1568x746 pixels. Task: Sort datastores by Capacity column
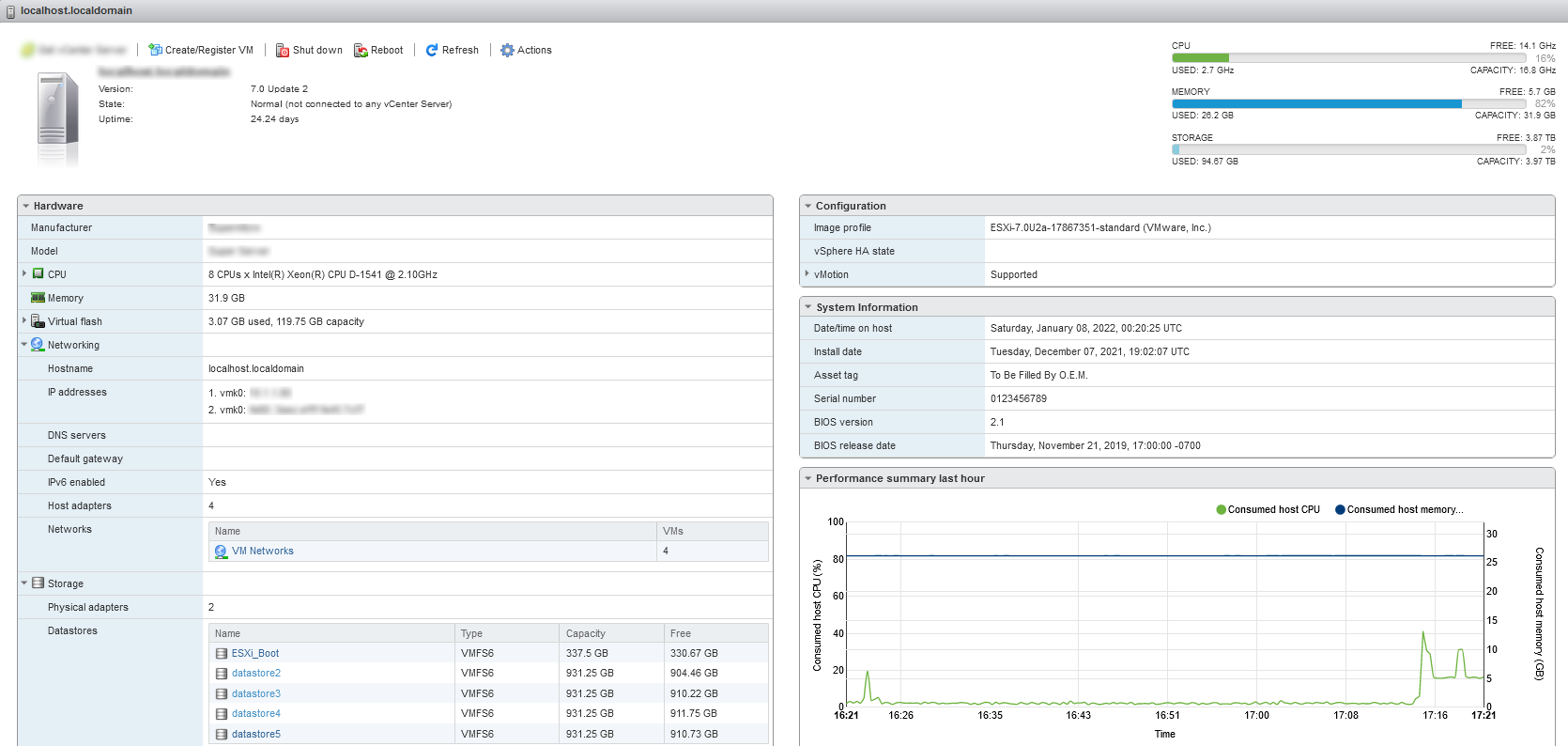tap(611, 633)
